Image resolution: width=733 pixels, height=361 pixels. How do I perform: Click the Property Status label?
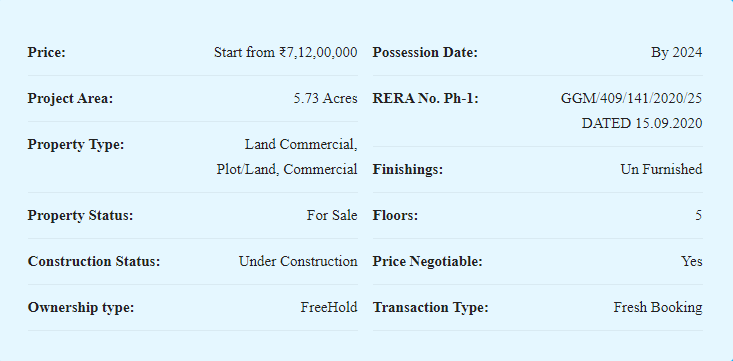tap(80, 216)
